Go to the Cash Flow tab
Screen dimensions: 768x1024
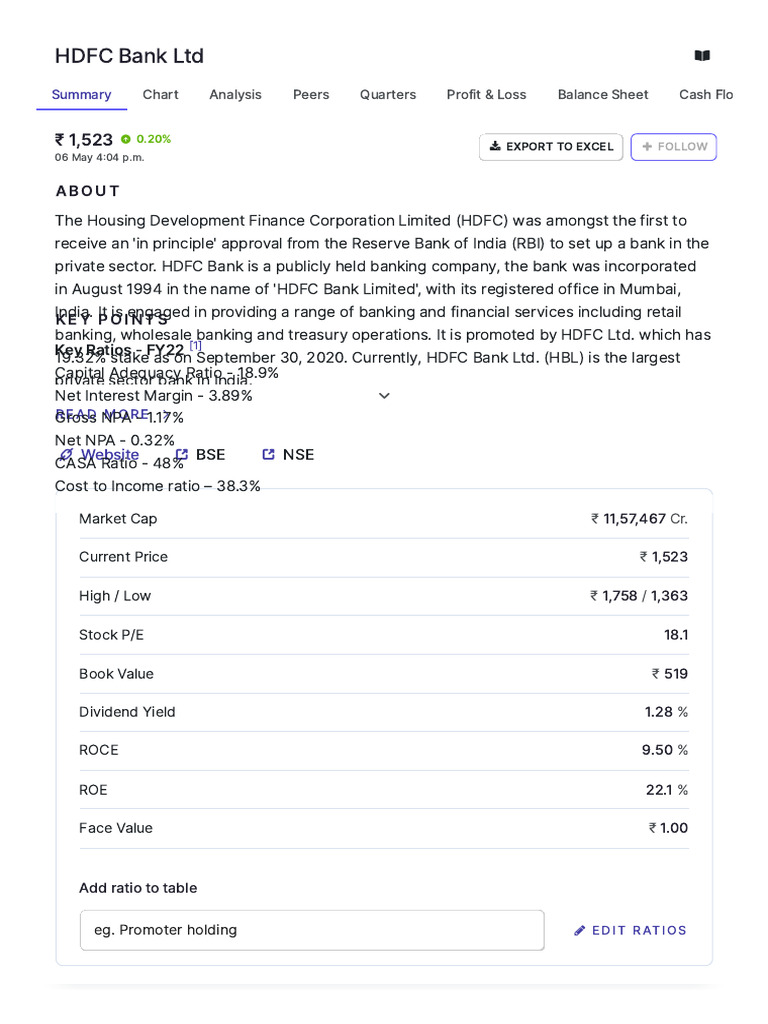(706, 95)
